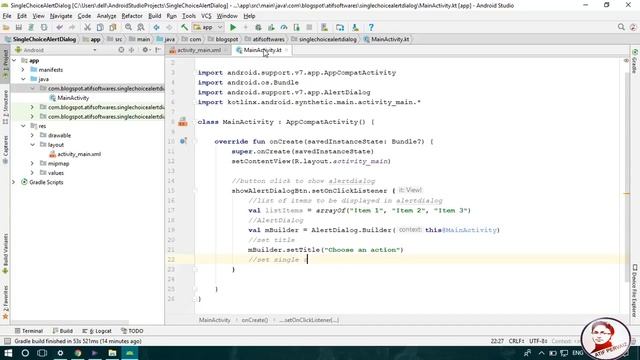Expand the values folder
This screenshot has width=640, height=360.
[x=32, y=173]
